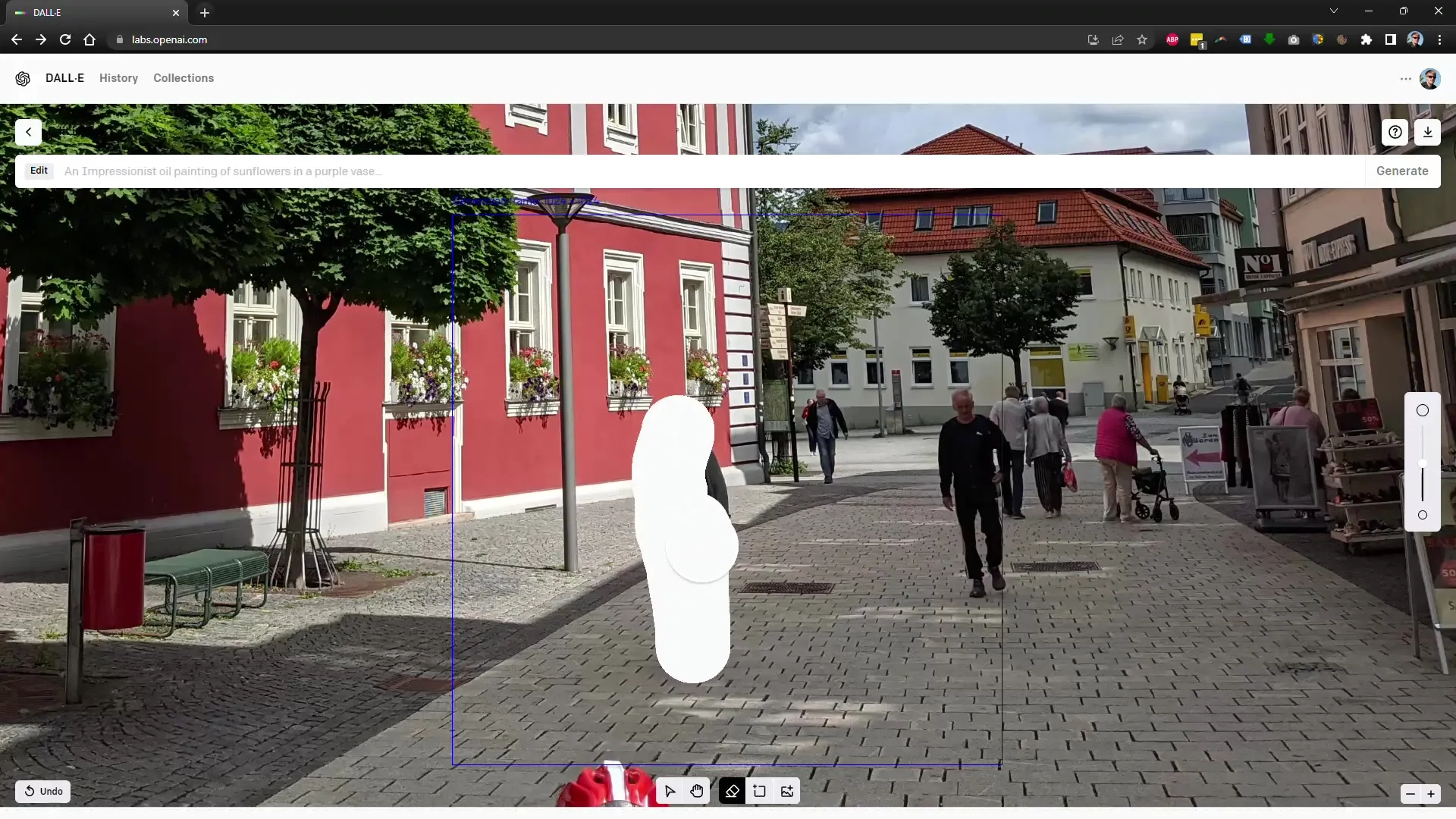Go to the browser home page
Image resolution: width=1456 pixels, height=819 pixels.
pos(89,39)
